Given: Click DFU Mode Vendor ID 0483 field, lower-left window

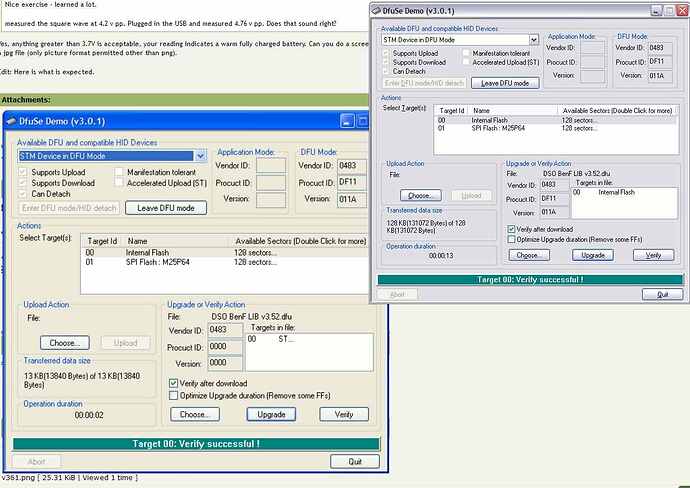Looking at the screenshot, I should pyautogui.click(x=352, y=166).
